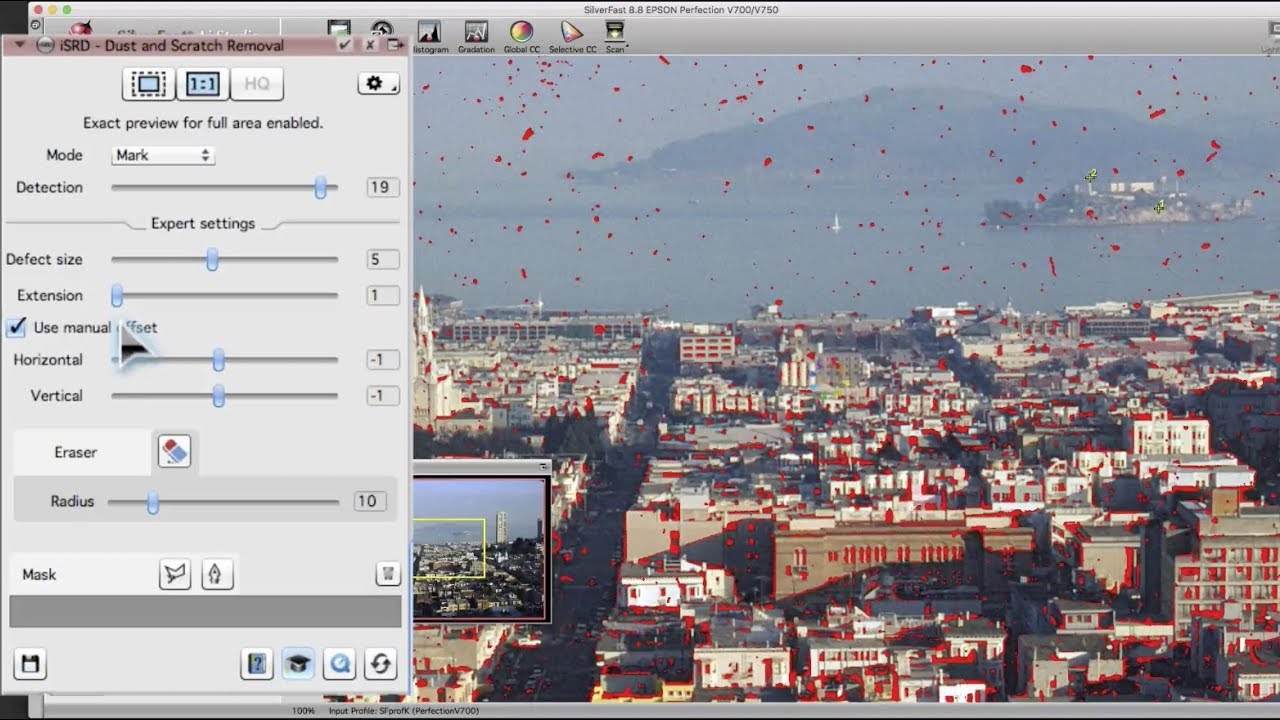Edit the Defect size value field
1280x720 pixels.
pyautogui.click(x=383, y=259)
